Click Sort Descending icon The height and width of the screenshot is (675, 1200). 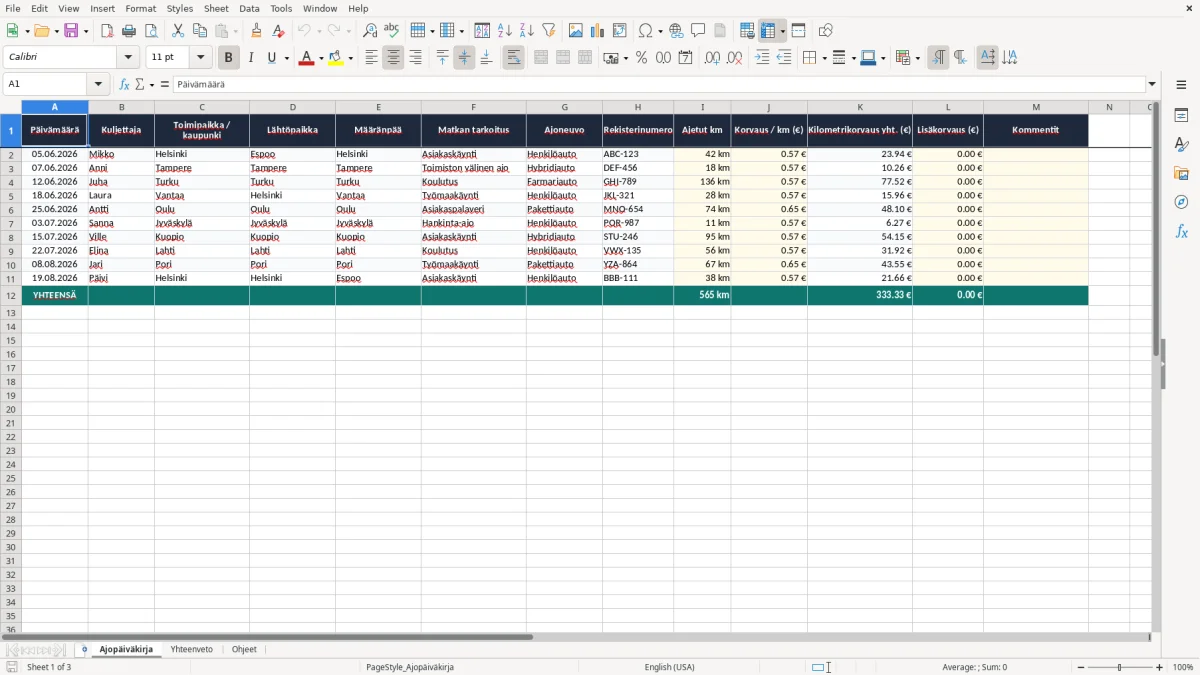[x=527, y=31]
